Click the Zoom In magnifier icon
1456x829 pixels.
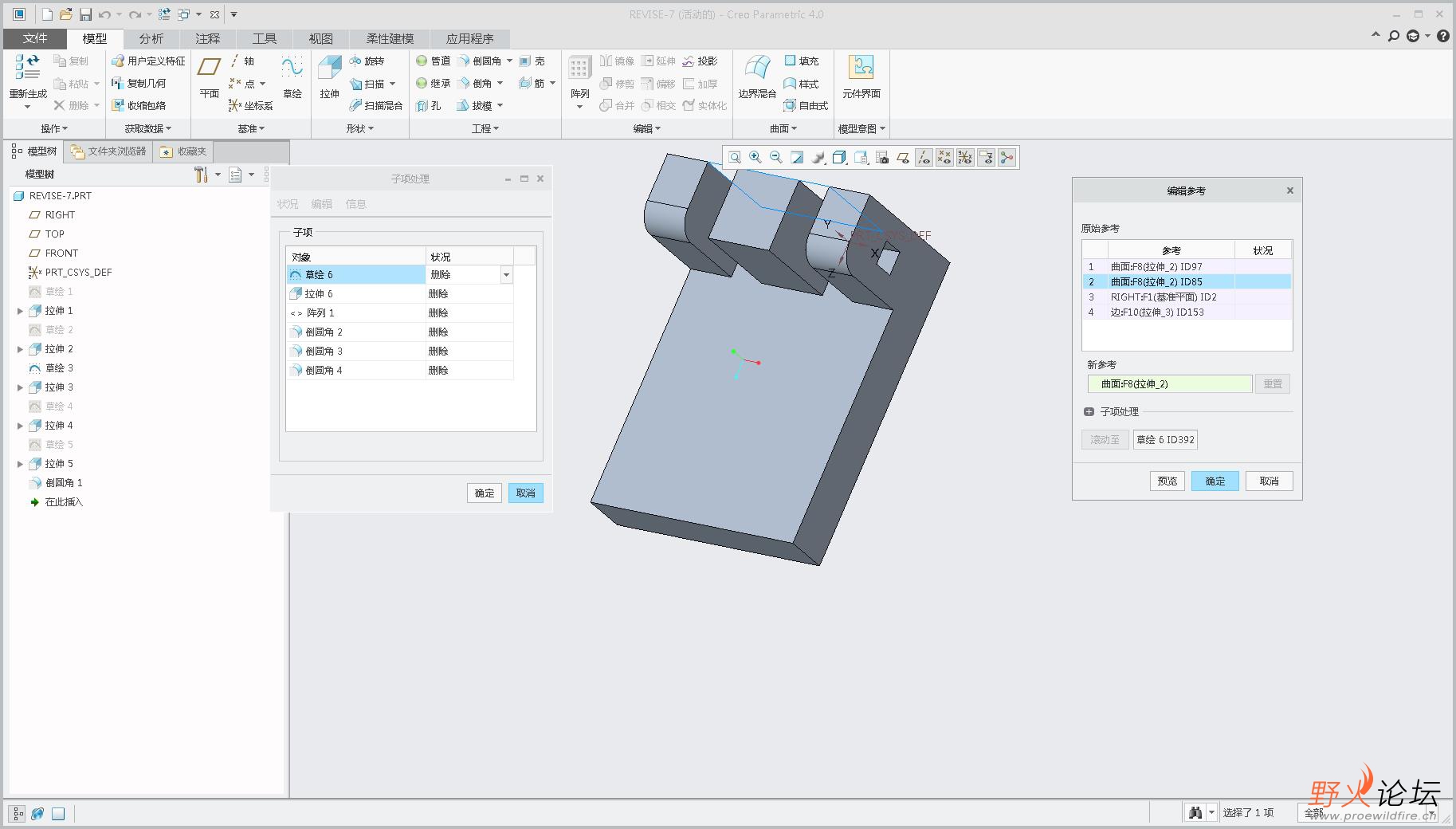[x=755, y=158]
